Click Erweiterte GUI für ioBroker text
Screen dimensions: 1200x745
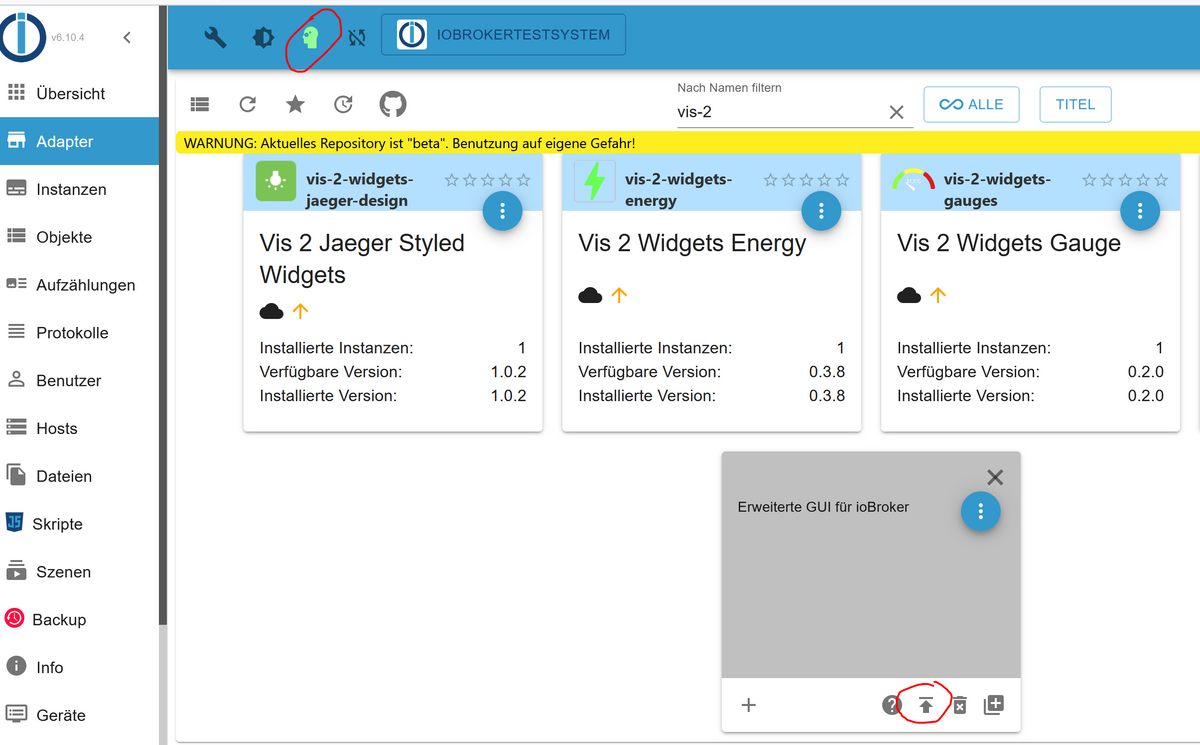(823, 507)
